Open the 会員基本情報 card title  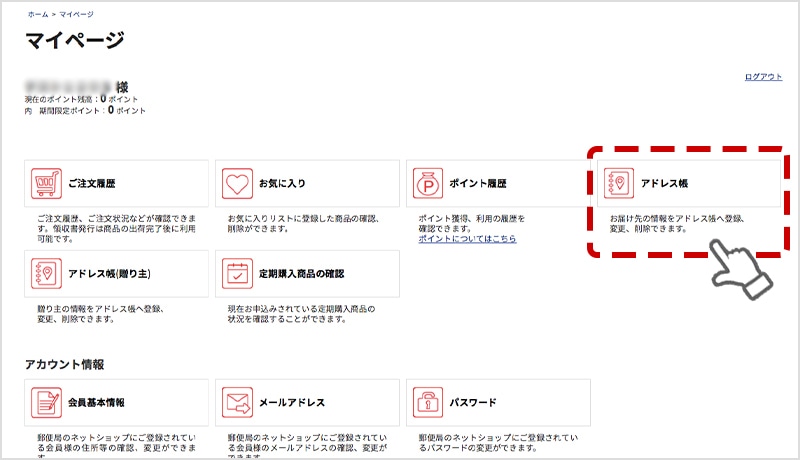(96, 403)
